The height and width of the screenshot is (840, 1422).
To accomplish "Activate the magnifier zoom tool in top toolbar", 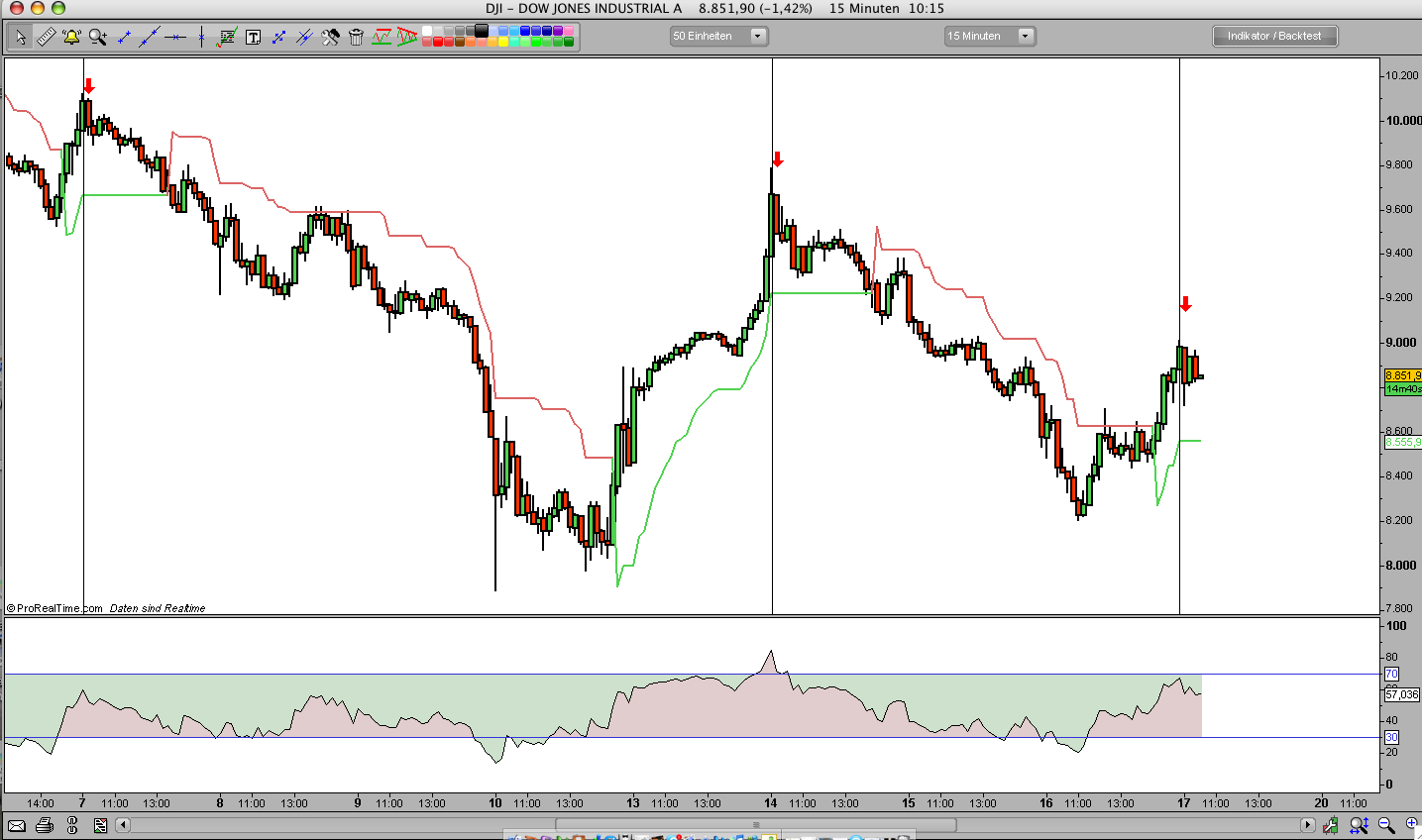I will click(97, 38).
